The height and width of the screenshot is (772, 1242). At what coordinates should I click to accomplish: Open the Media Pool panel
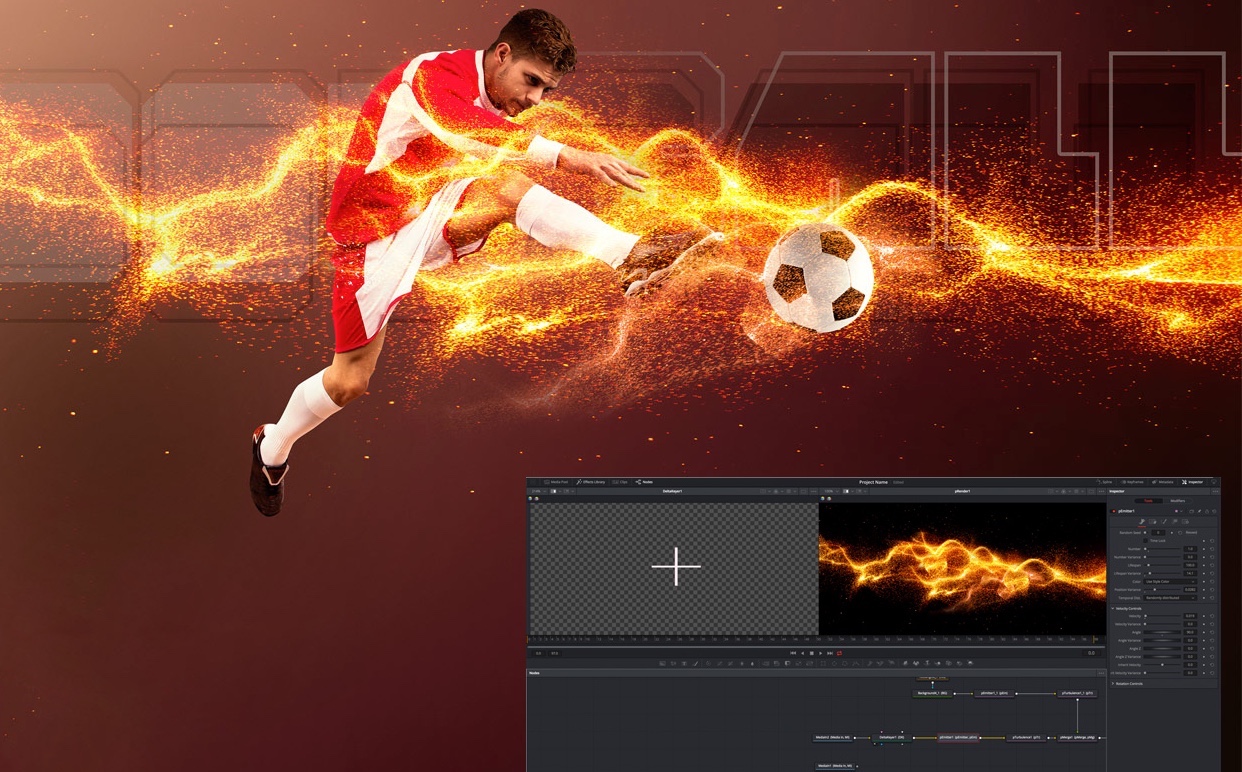tap(556, 482)
